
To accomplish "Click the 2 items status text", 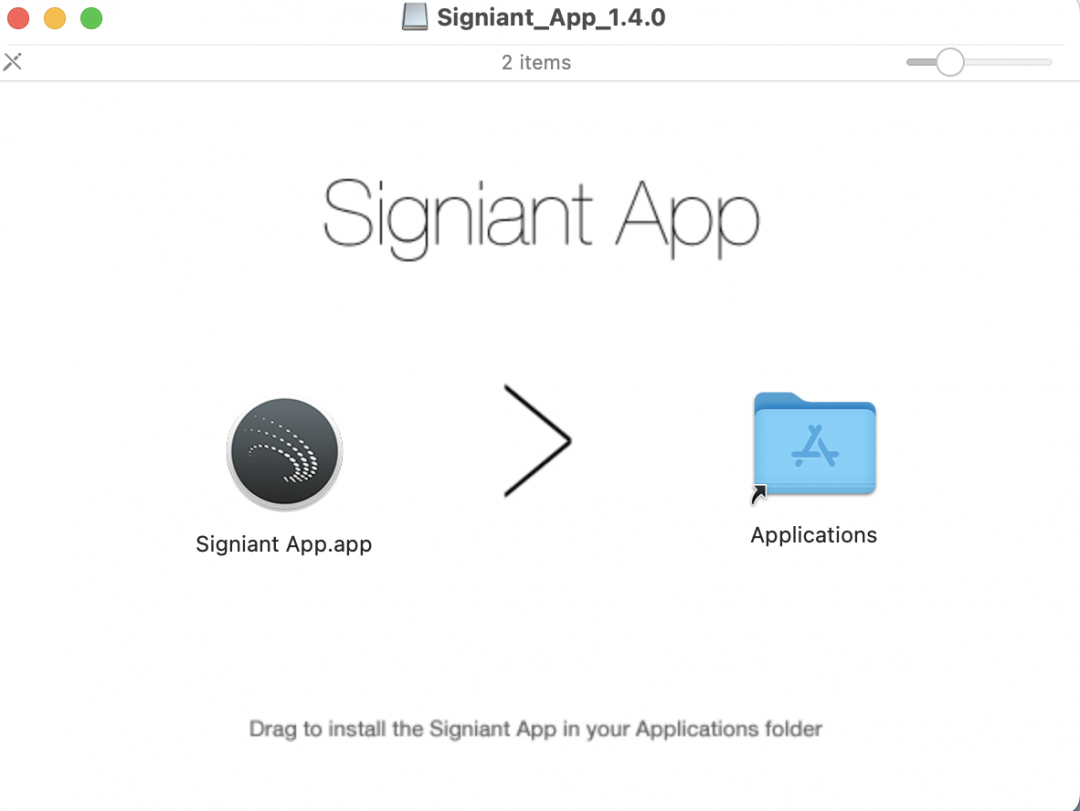I will click(536, 63).
